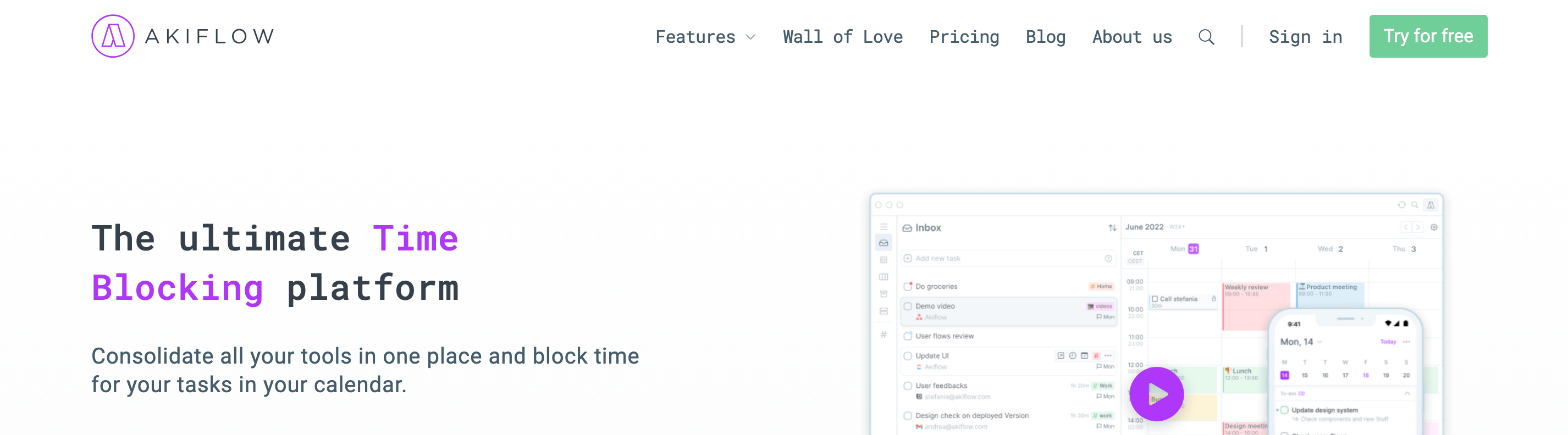Click the sync refresh icon in app header

1401,205
